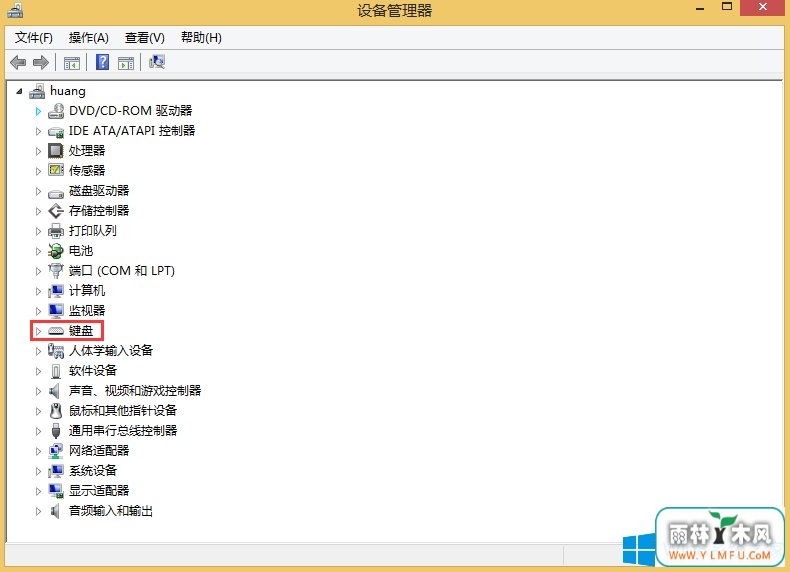Expand the 音频输入和输出 node arrow

point(38,511)
